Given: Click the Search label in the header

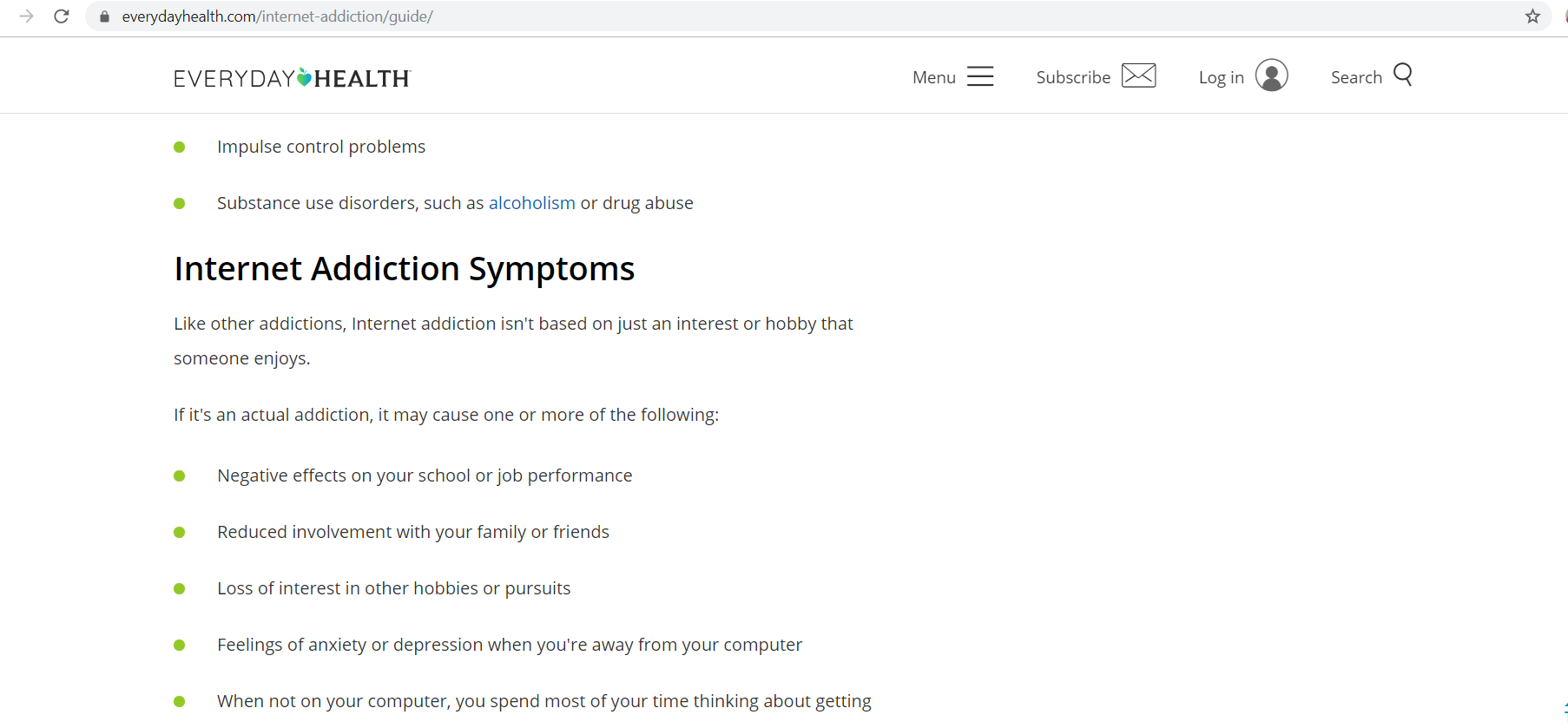Looking at the screenshot, I should [1356, 77].
